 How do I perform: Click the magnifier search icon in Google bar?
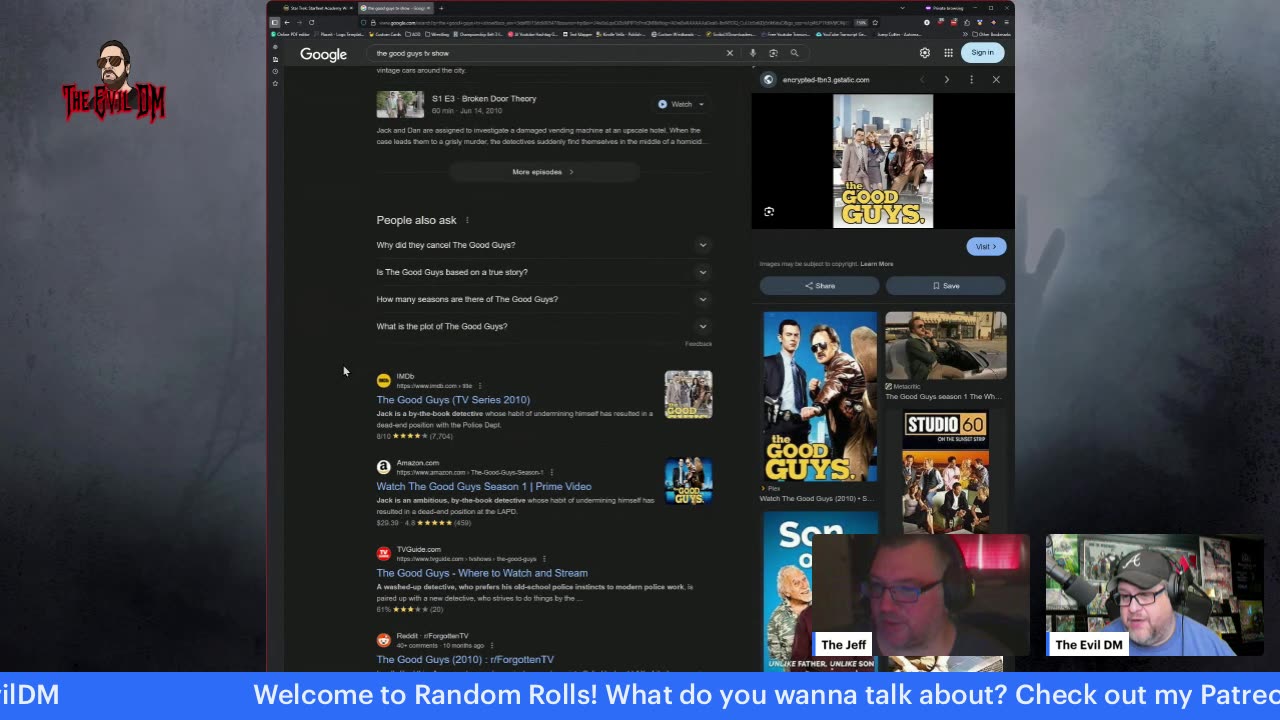(x=794, y=53)
